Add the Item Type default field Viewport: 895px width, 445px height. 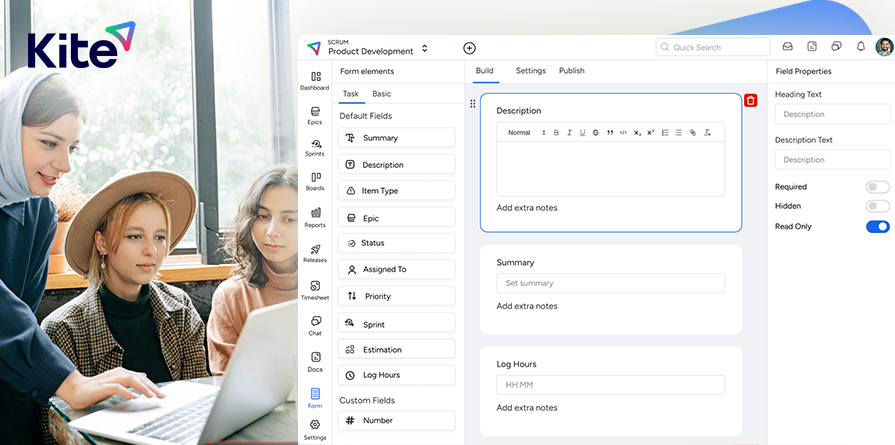397,191
